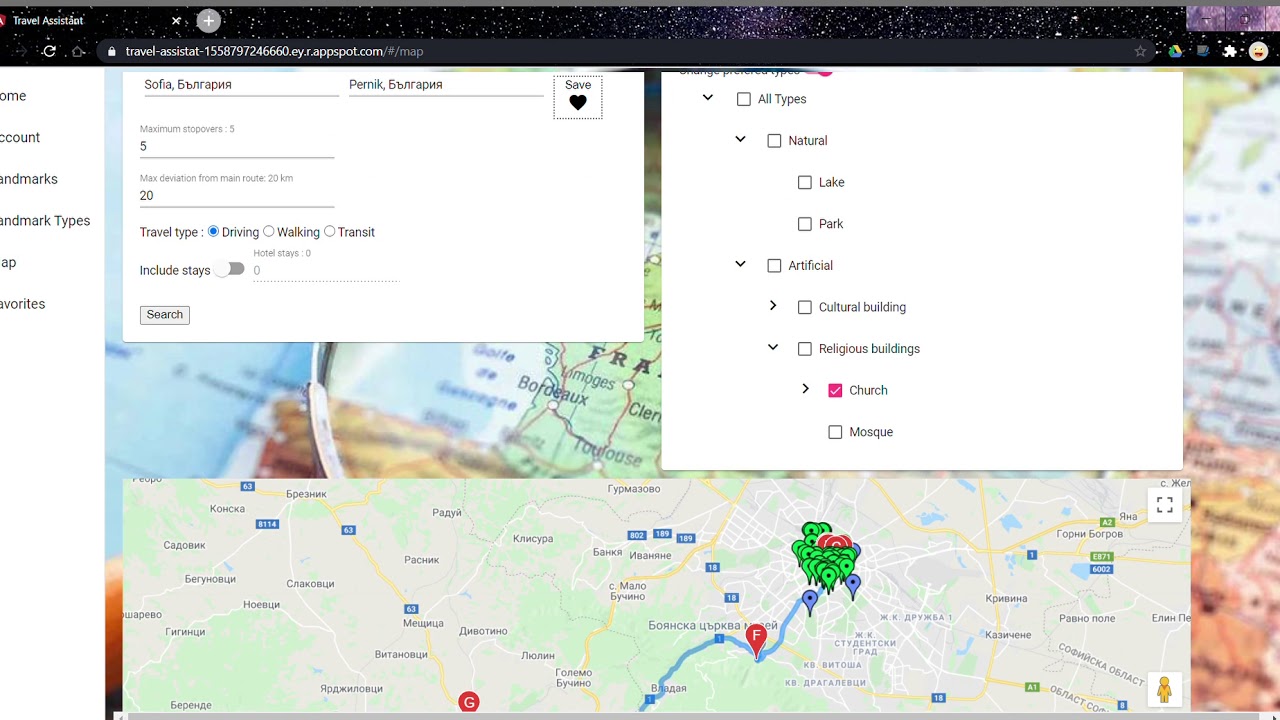1280x720 pixels.
Task: Uncheck the Church checkbox
Action: [835, 391]
